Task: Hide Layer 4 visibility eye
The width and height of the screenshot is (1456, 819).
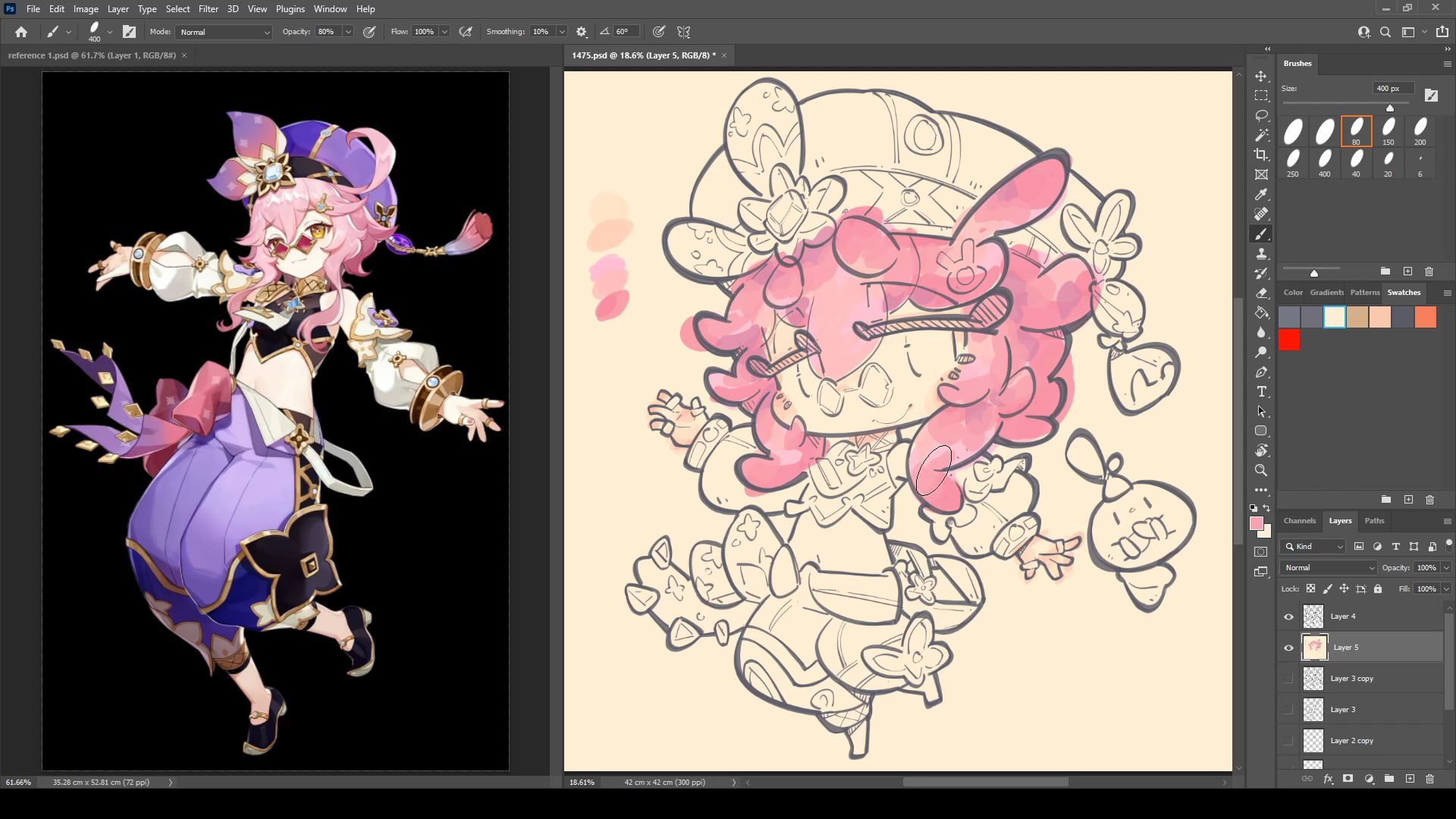Action: pyautogui.click(x=1288, y=617)
